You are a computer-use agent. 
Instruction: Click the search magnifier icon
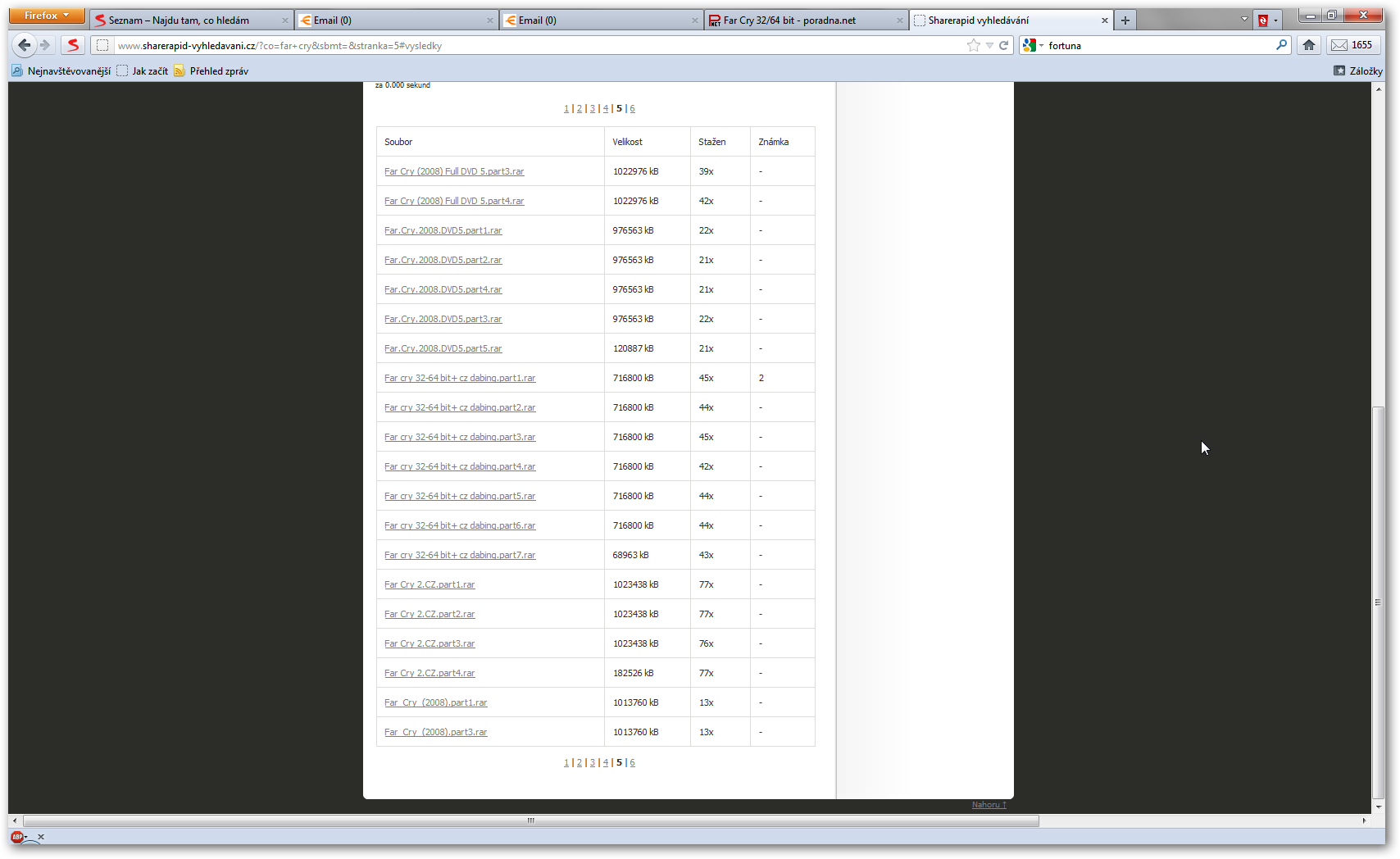(x=1281, y=45)
